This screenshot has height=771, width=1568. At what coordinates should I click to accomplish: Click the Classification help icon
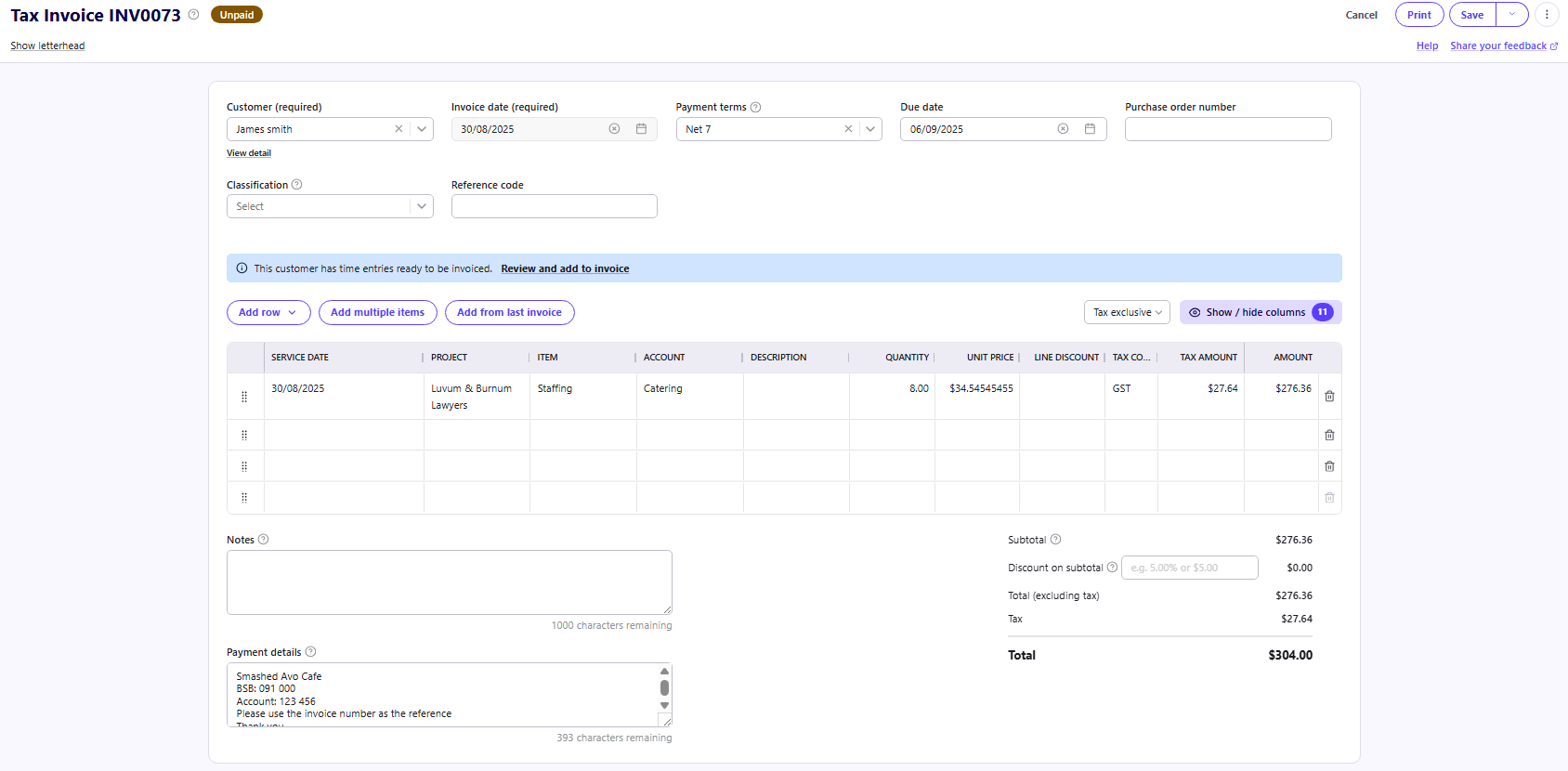point(297,184)
